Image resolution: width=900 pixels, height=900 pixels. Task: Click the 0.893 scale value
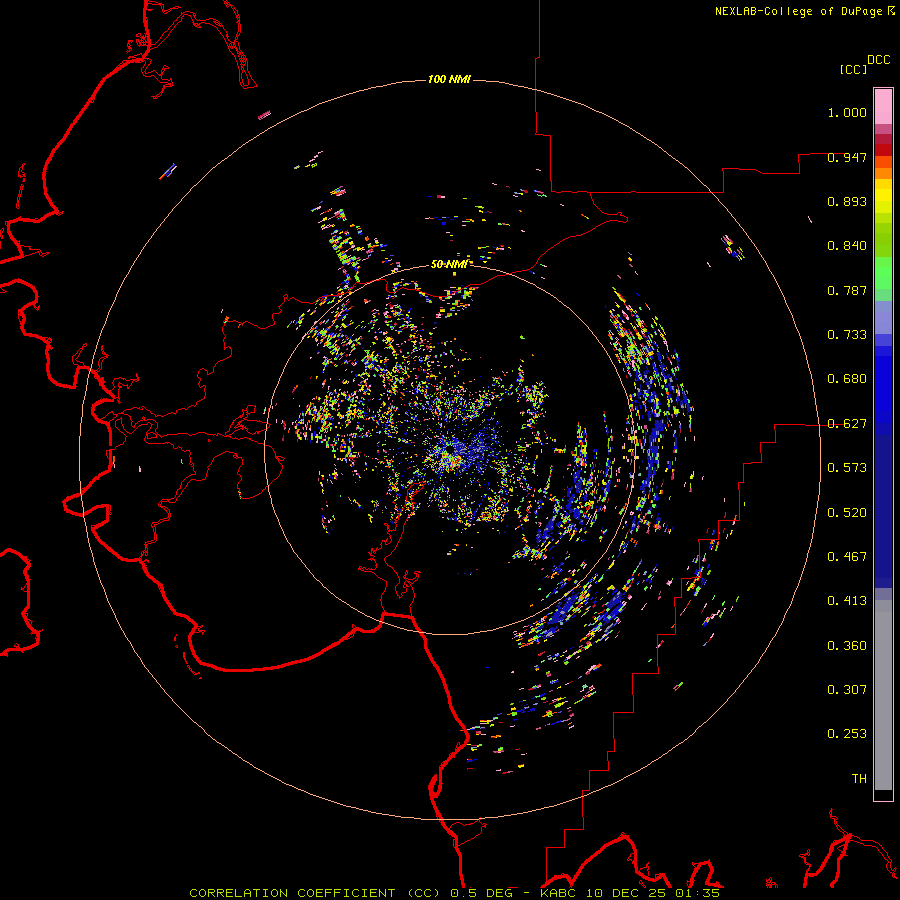[847, 201]
